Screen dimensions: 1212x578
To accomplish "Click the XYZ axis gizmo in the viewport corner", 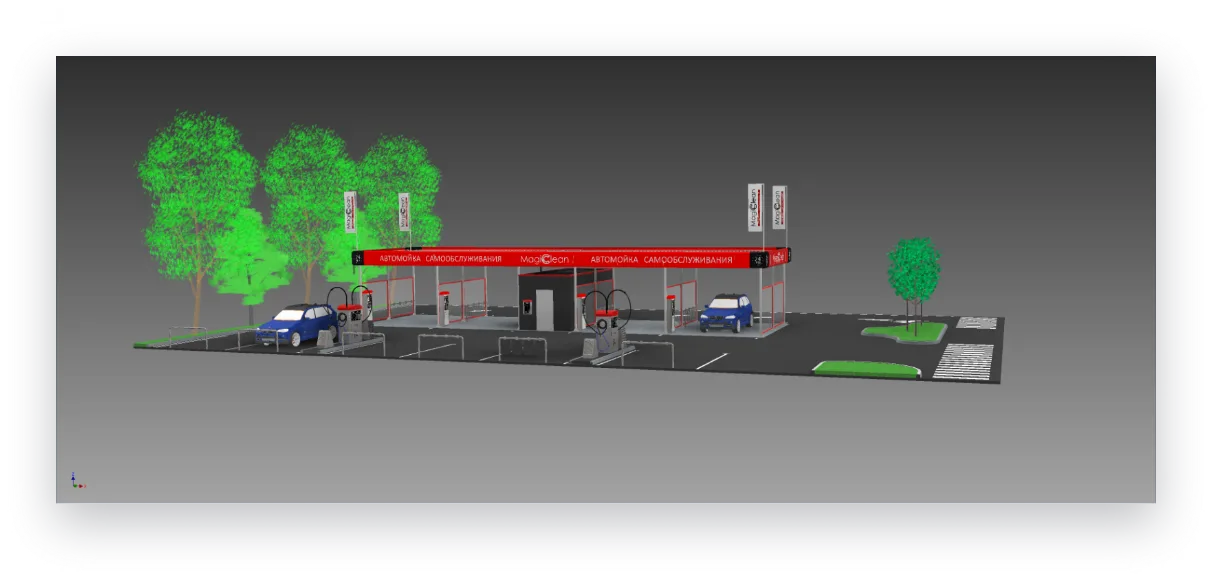I will click(77, 481).
